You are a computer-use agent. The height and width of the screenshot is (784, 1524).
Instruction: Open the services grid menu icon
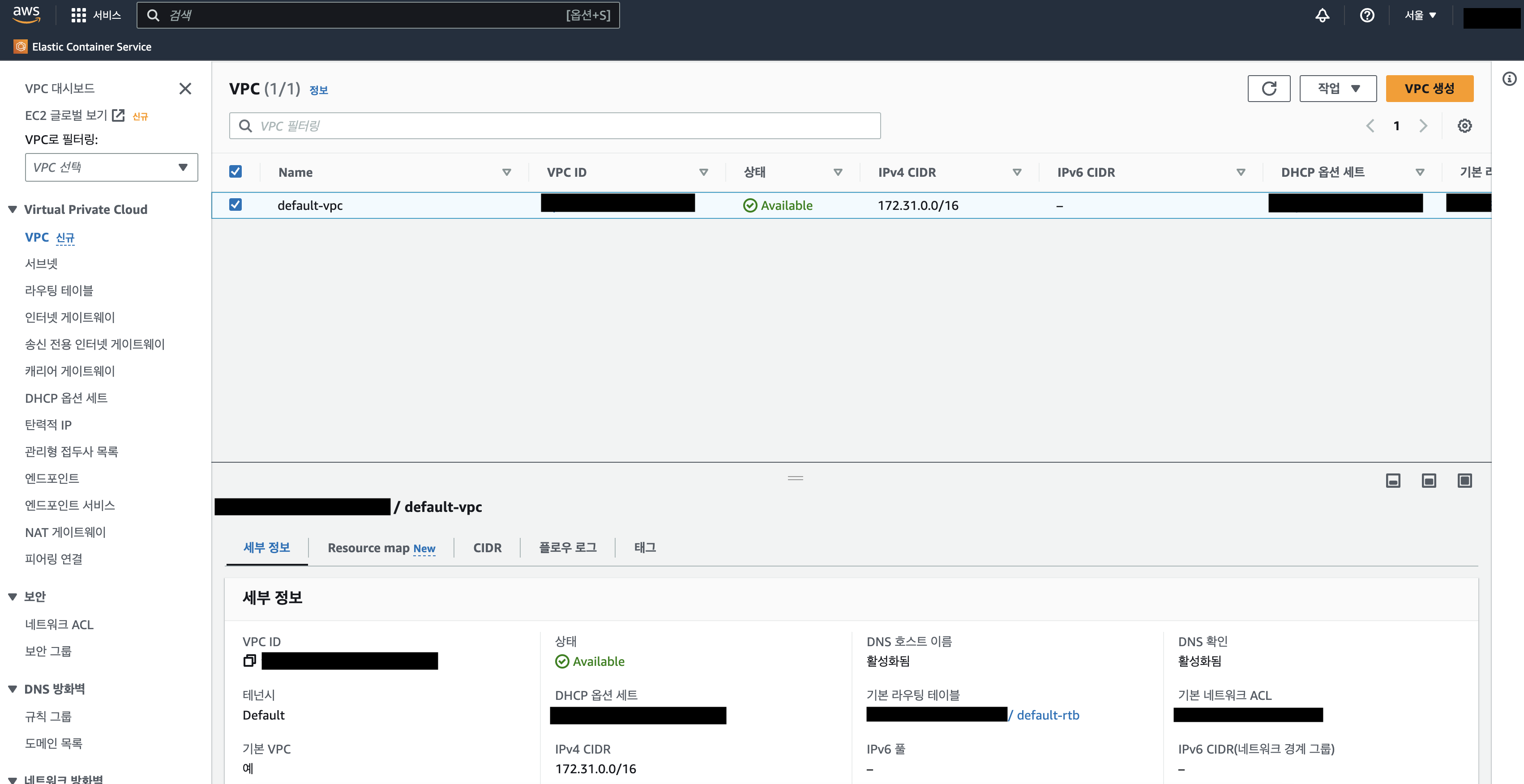coord(78,15)
